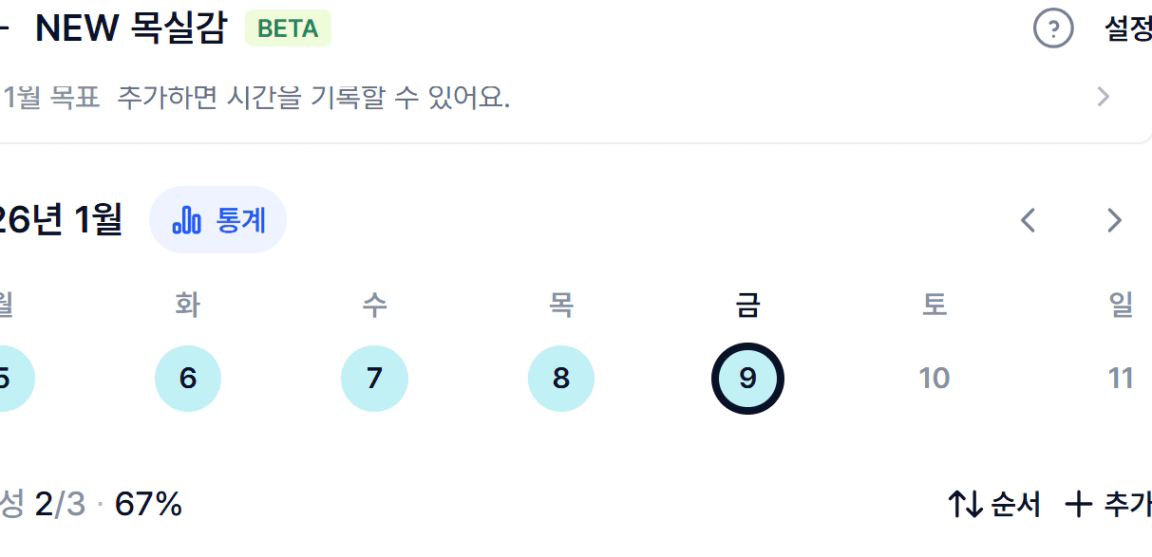Screen dimensions: 1152x557
Task: Click the 순서 sort order button
Action: click(993, 505)
